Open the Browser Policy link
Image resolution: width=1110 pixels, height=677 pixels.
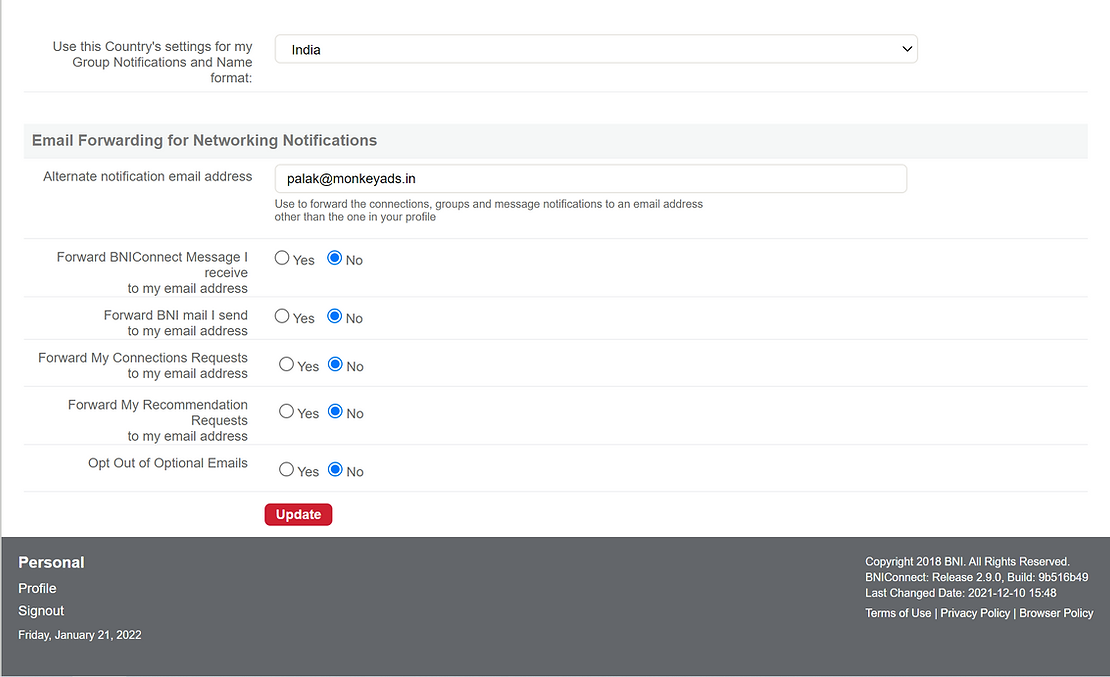click(1056, 613)
